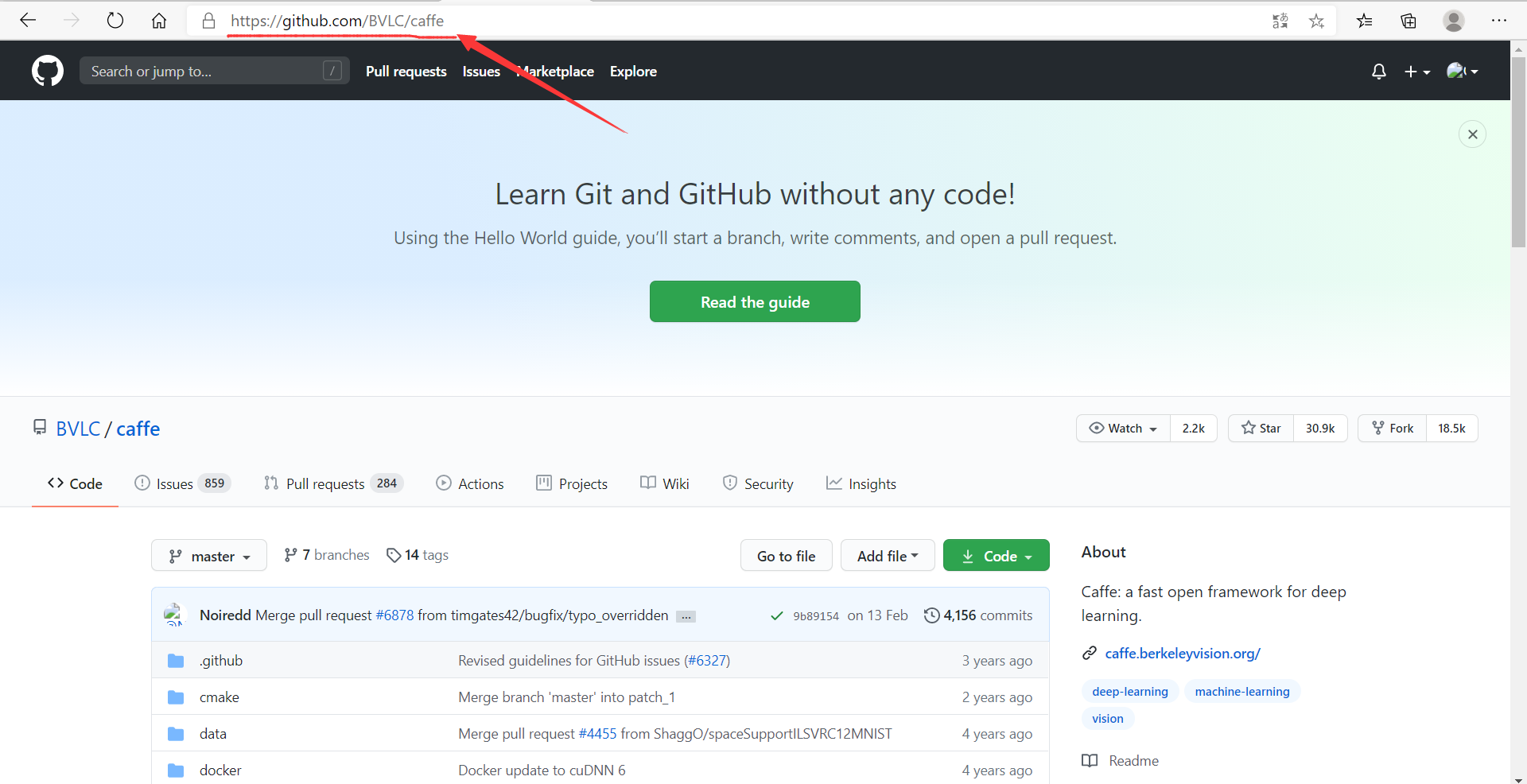
Task: Open the Noiredd author link
Action: (x=225, y=615)
